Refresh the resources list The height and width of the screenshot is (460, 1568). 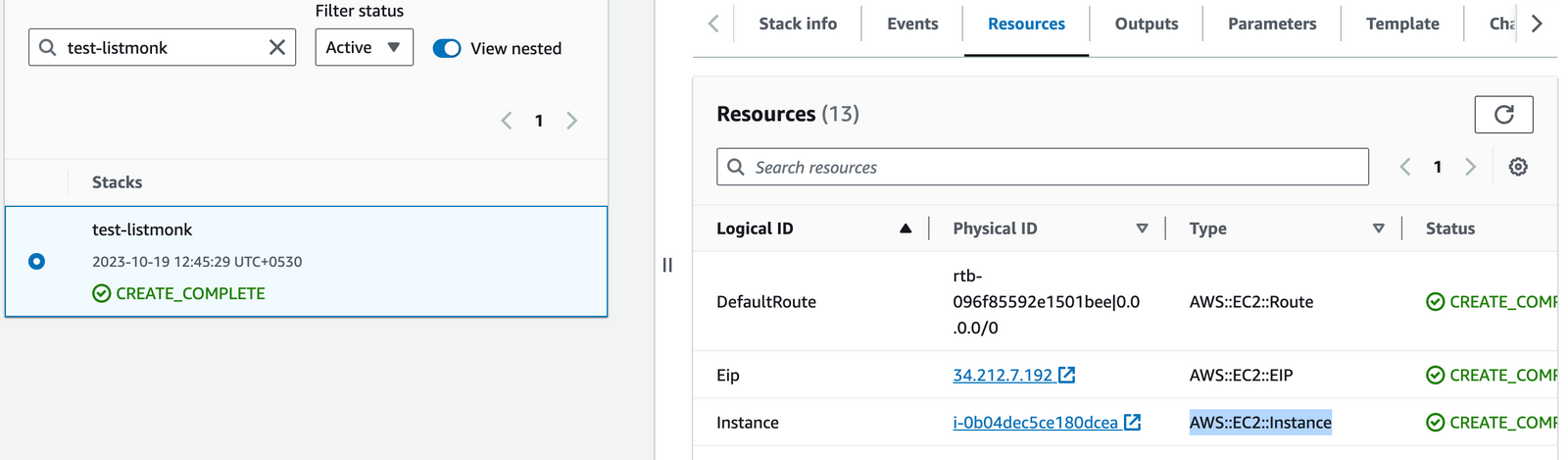tap(1503, 115)
